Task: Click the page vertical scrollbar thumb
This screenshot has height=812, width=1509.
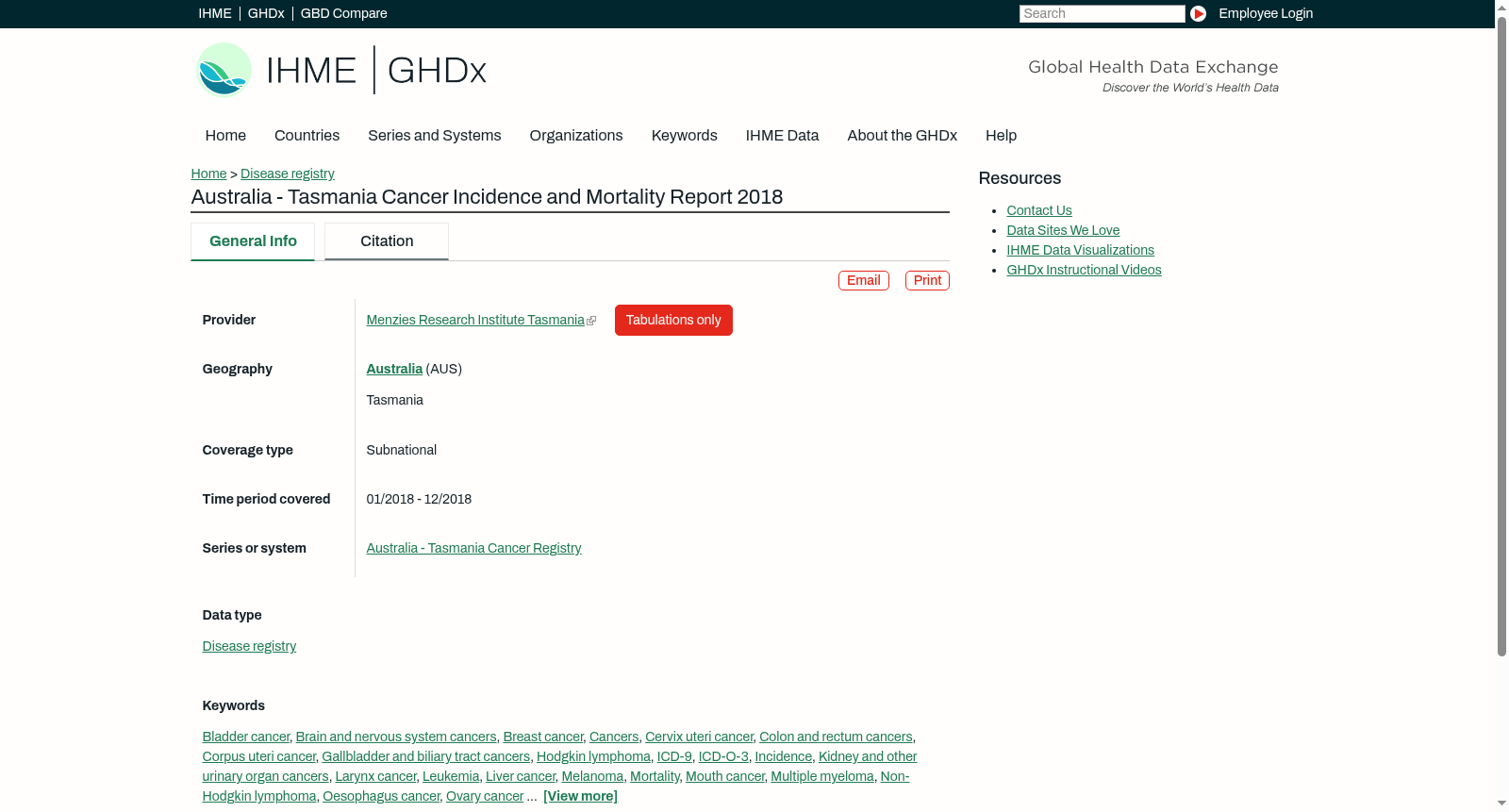Action: tap(1501, 335)
